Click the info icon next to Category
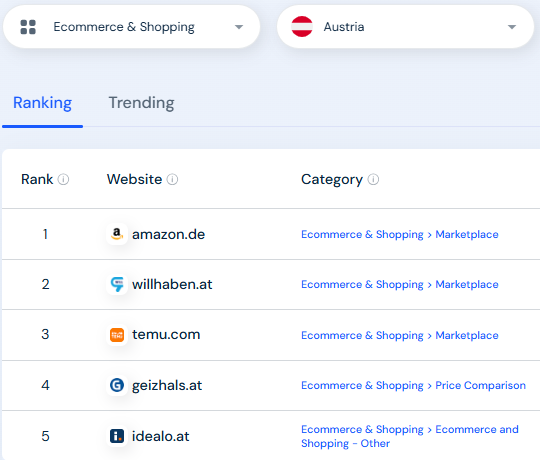 coord(373,179)
